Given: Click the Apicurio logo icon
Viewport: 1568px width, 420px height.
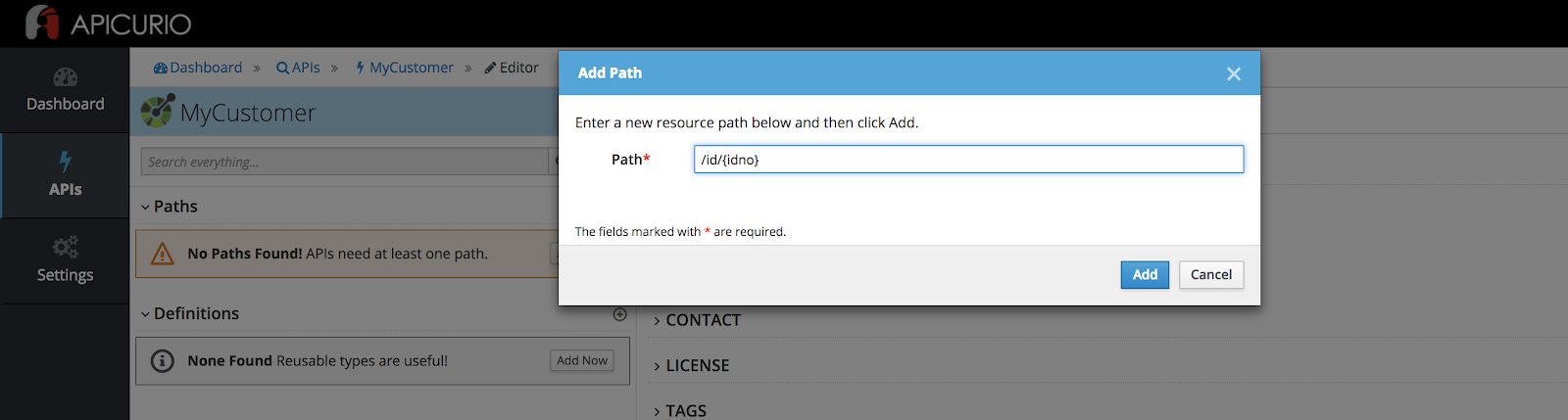Looking at the screenshot, I should tap(42, 23).
